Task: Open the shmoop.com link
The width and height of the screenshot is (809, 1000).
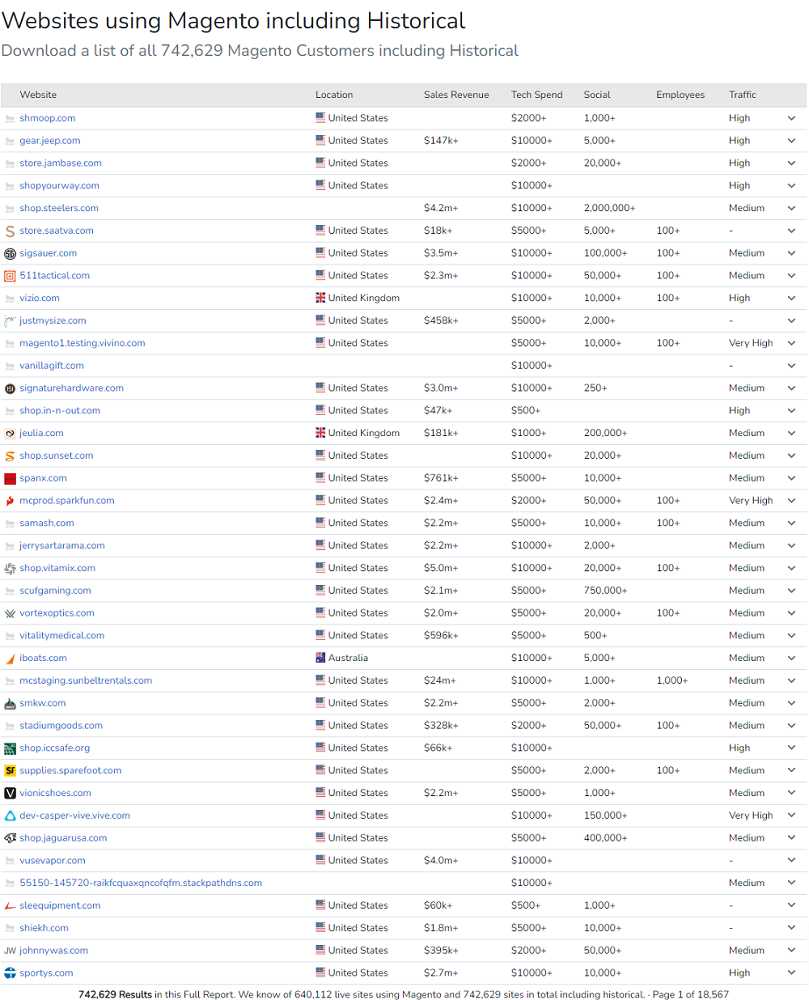Action: (47, 118)
